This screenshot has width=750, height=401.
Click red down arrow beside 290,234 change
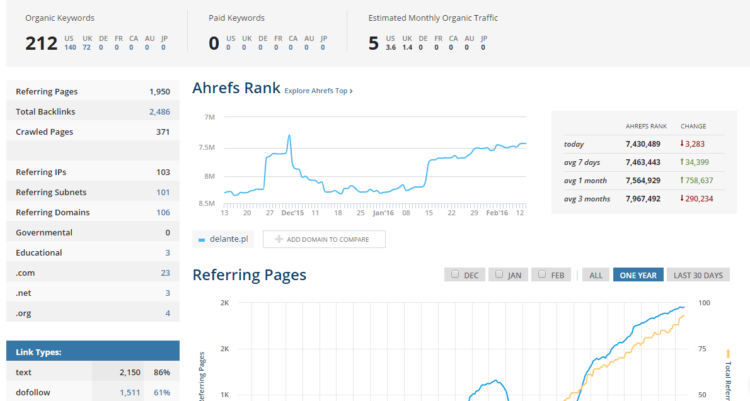point(682,198)
